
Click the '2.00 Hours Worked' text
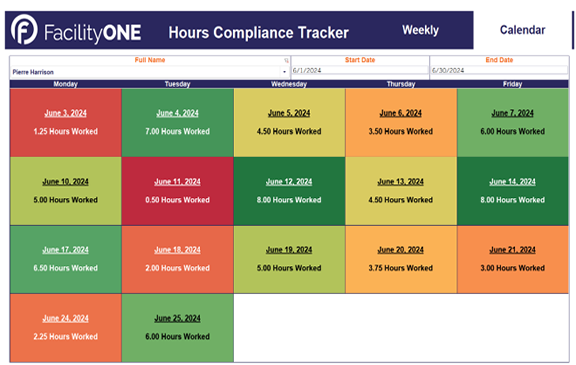pos(177,268)
